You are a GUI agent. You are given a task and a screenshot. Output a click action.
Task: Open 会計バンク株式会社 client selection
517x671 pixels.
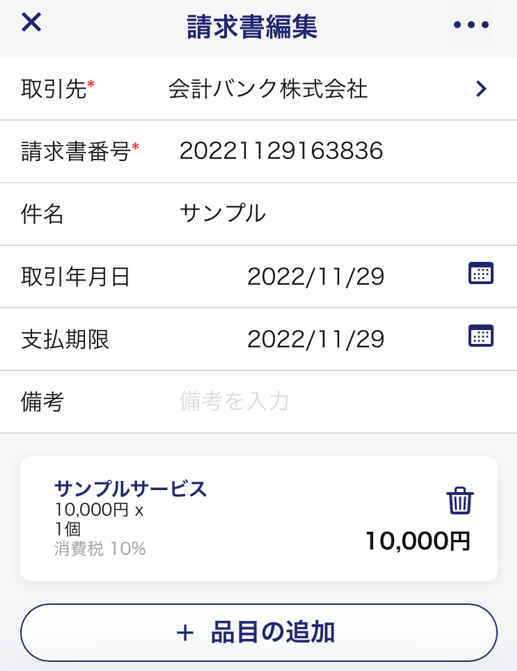pyautogui.click(x=267, y=89)
